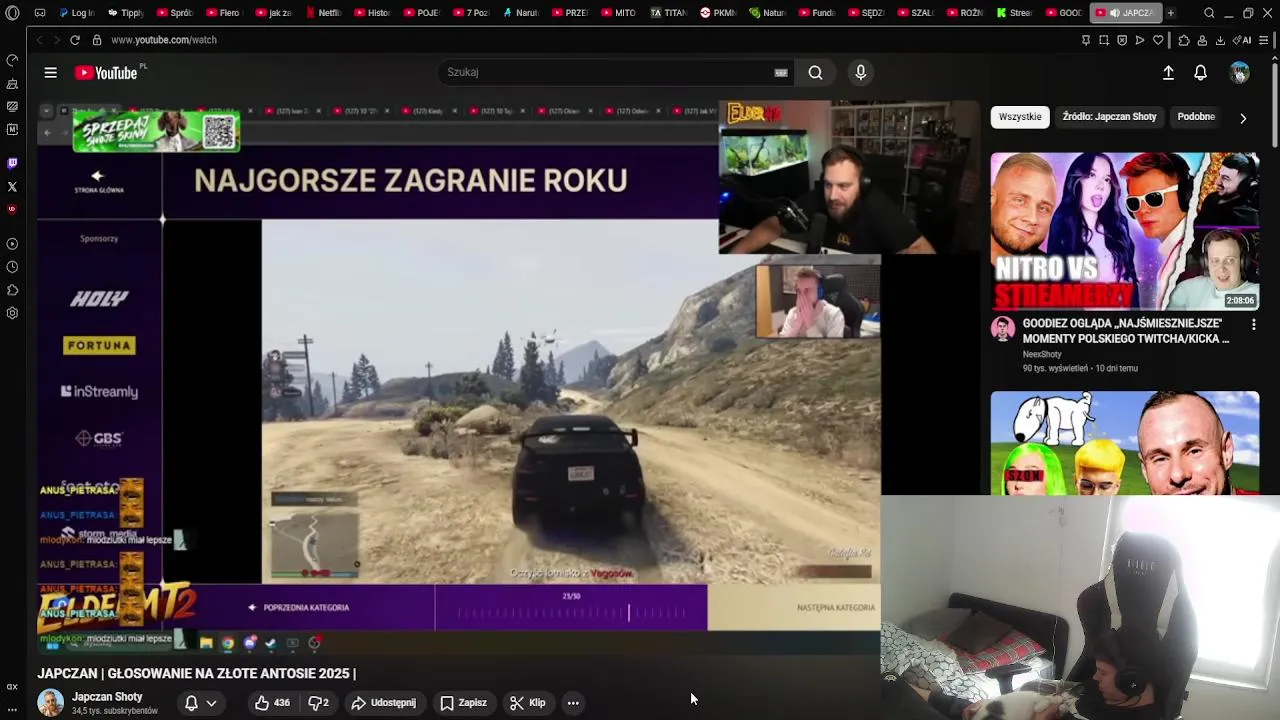Open the second recommended video thumbnail
The width and height of the screenshot is (1280, 720).
(1125, 443)
